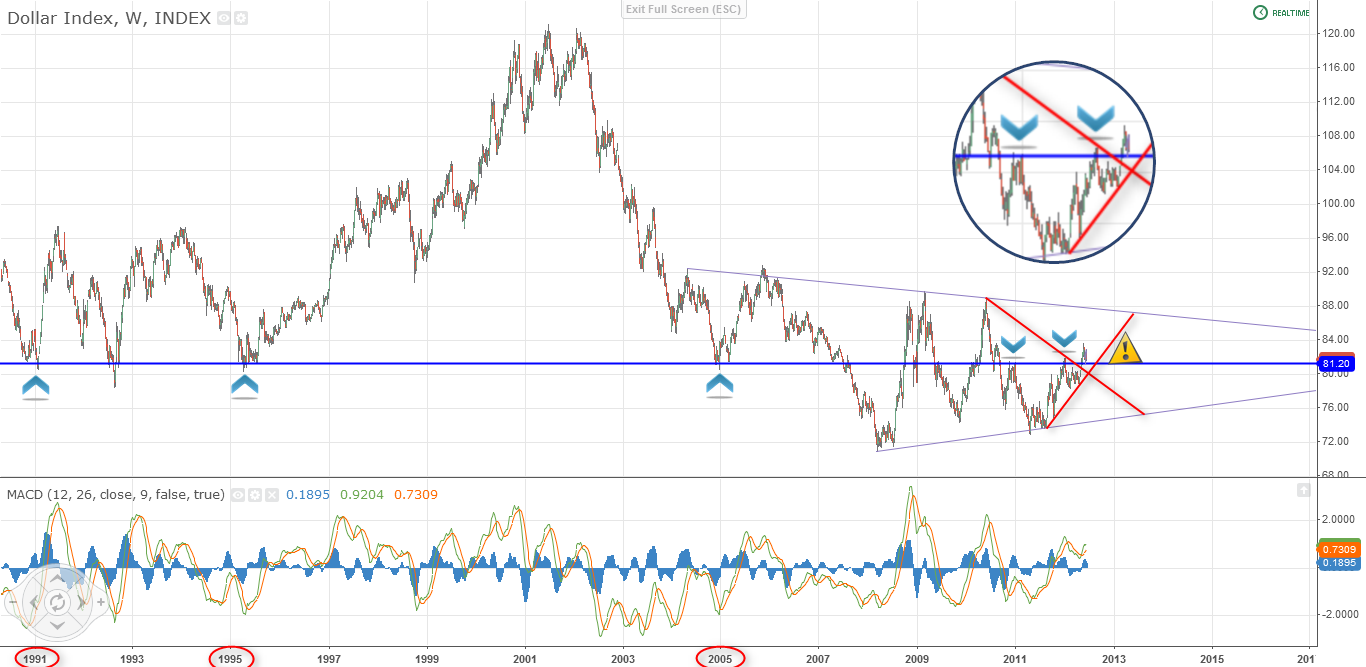Screen dimensions: 1366x667
Task: Click the 2005 label on time axis
Action: (720, 658)
